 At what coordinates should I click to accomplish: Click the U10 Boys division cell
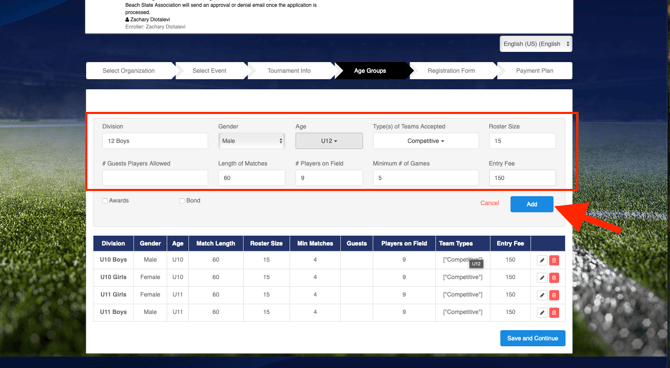[x=113, y=259]
